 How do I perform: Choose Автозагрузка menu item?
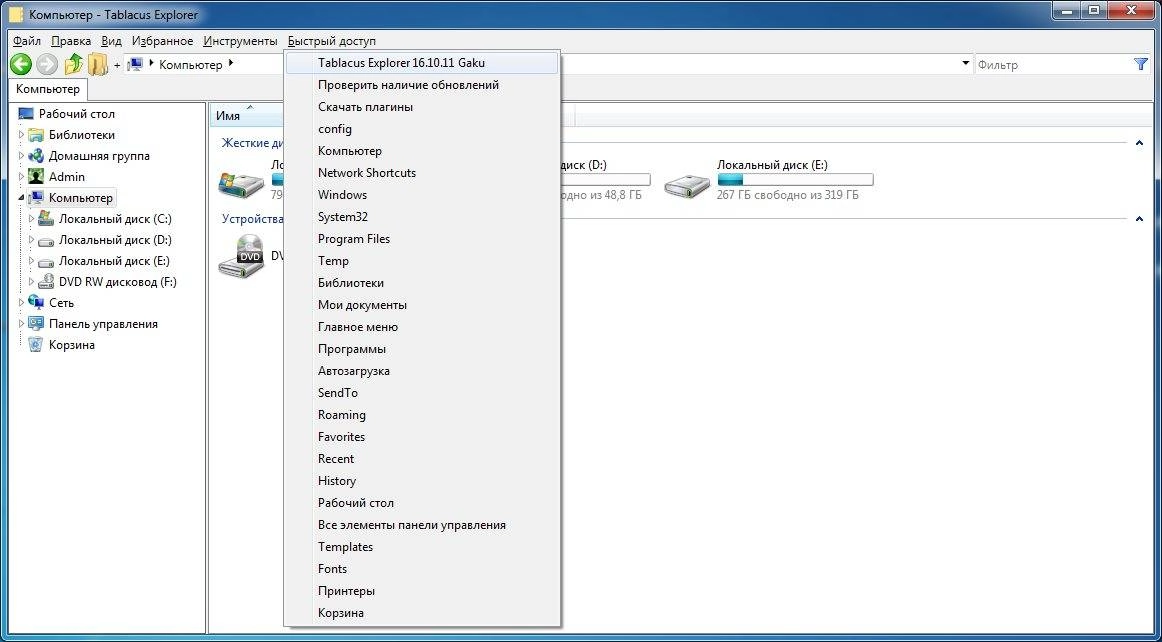[421, 371]
